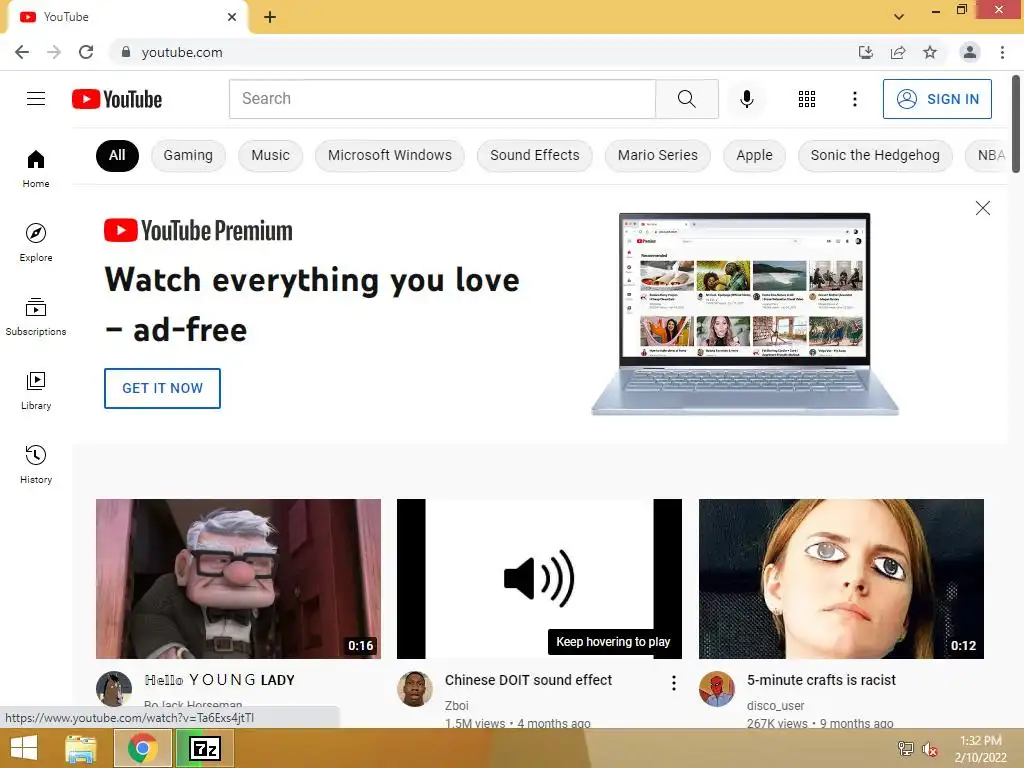This screenshot has height=768, width=1024.
Task: Select the Sound Effects chip
Action: click(535, 155)
